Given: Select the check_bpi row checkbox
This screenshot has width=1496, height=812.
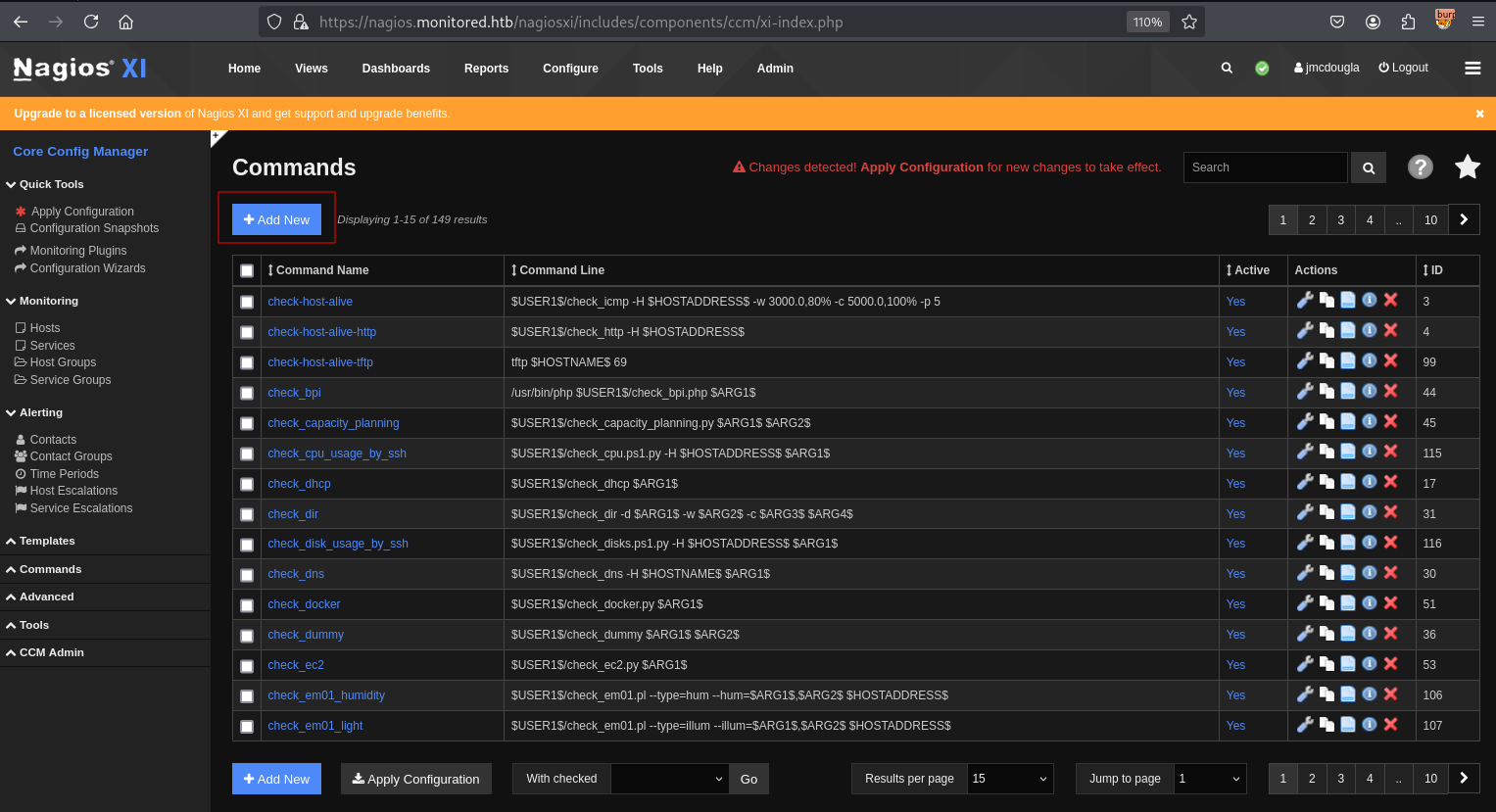Looking at the screenshot, I should click(x=247, y=393).
